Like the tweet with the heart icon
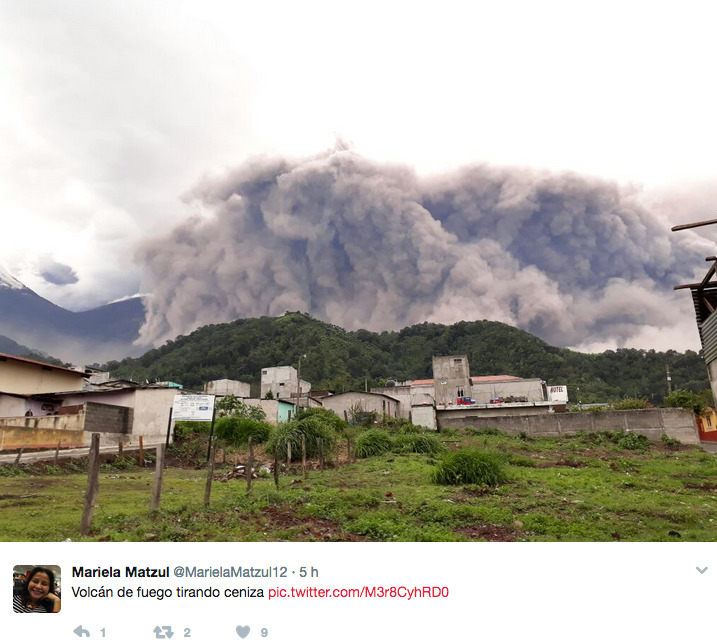Viewport: 717px width, 642px height. [x=243, y=632]
